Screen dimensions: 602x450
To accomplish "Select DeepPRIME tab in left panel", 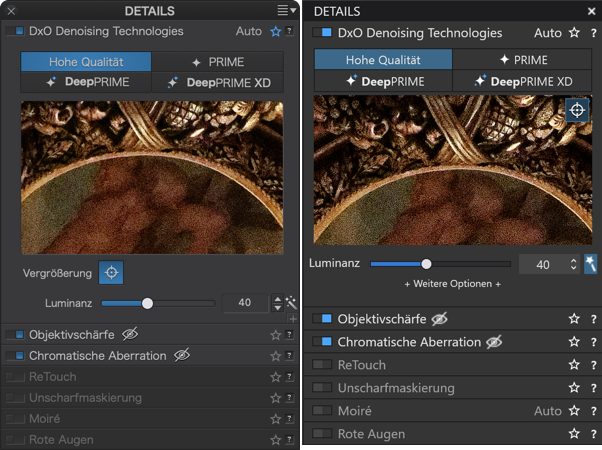I will [86, 82].
